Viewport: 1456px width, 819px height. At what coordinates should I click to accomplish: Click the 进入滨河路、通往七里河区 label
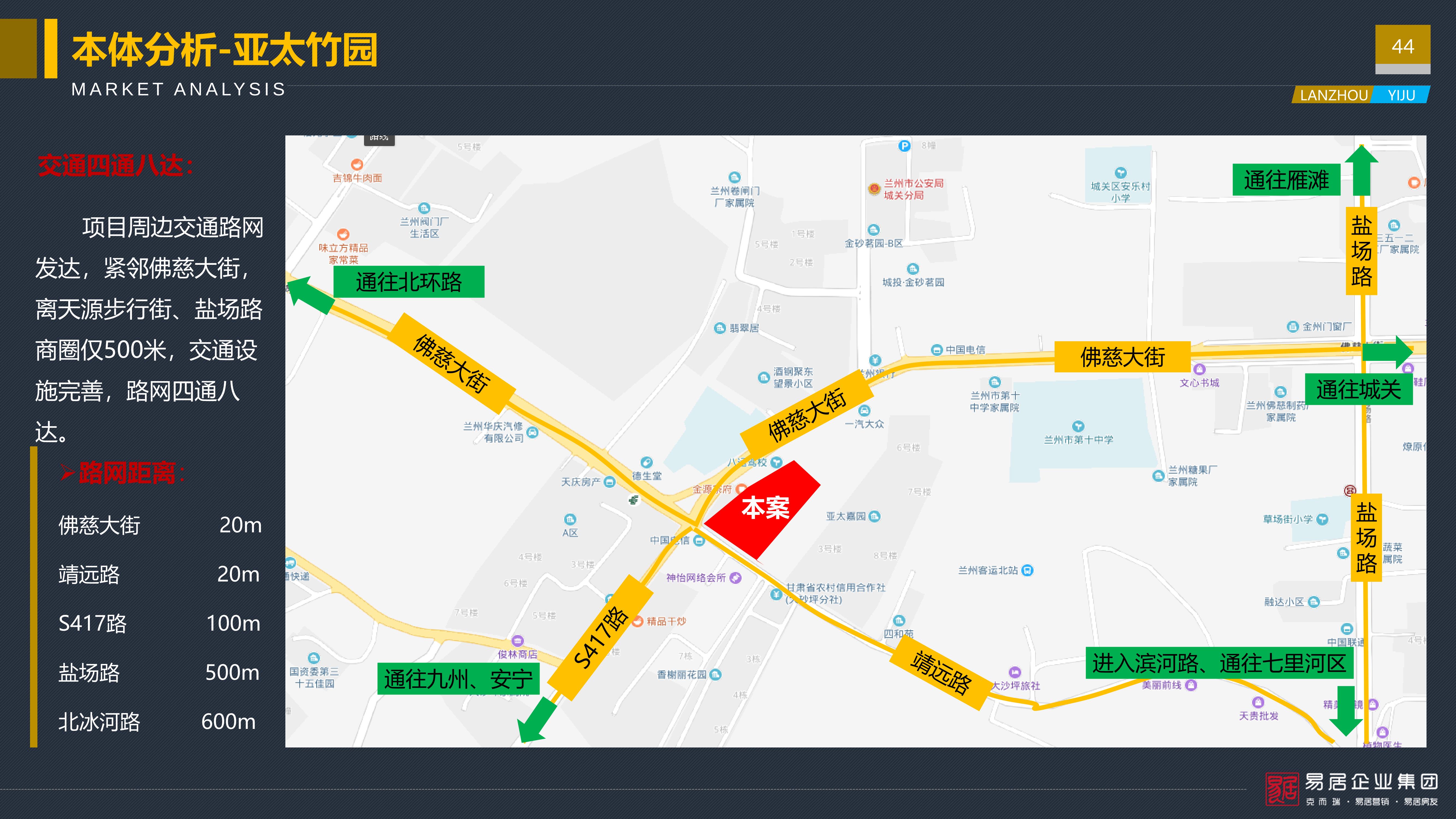(x=1219, y=663)
